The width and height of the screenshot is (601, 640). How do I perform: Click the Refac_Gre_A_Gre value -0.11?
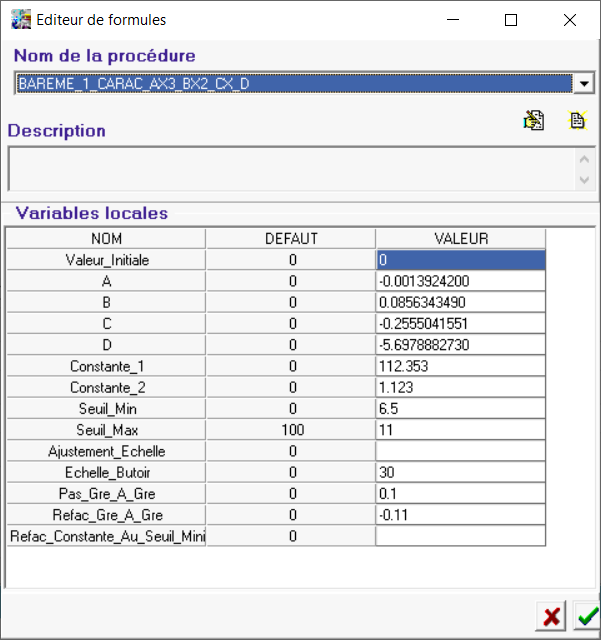point(460,515)
